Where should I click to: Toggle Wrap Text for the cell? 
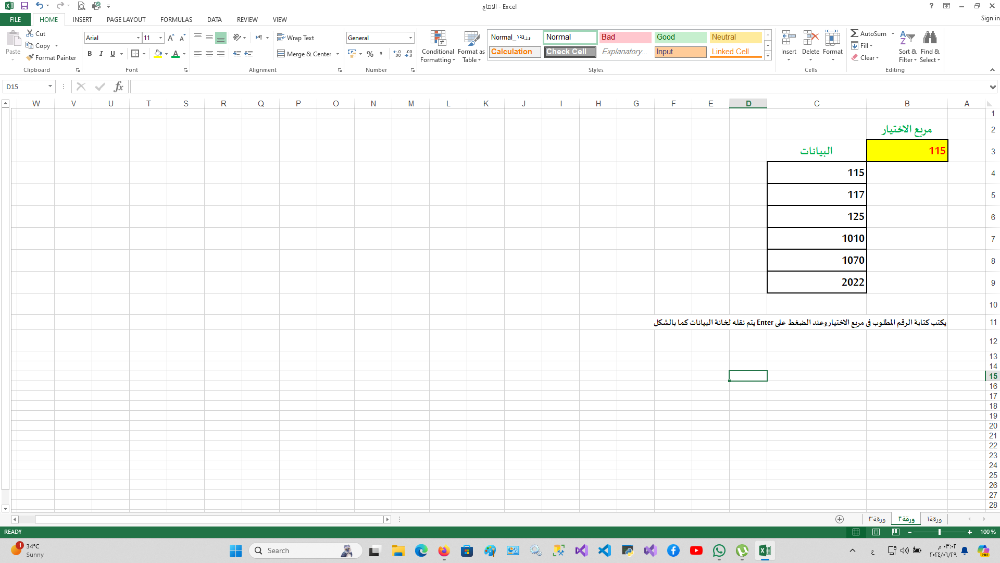tap(296, 37)
